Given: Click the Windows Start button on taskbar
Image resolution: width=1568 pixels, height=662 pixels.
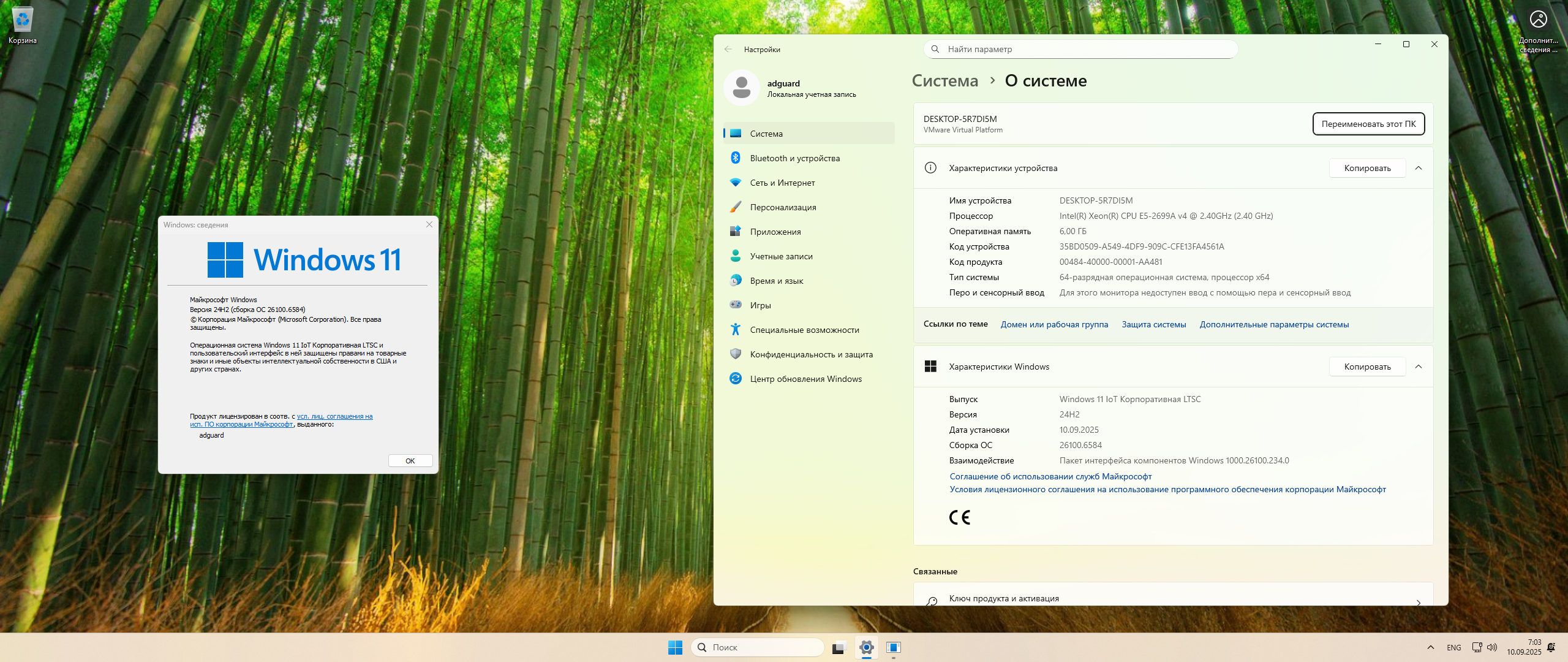Looking at the screenshot, I should (675, 647).
